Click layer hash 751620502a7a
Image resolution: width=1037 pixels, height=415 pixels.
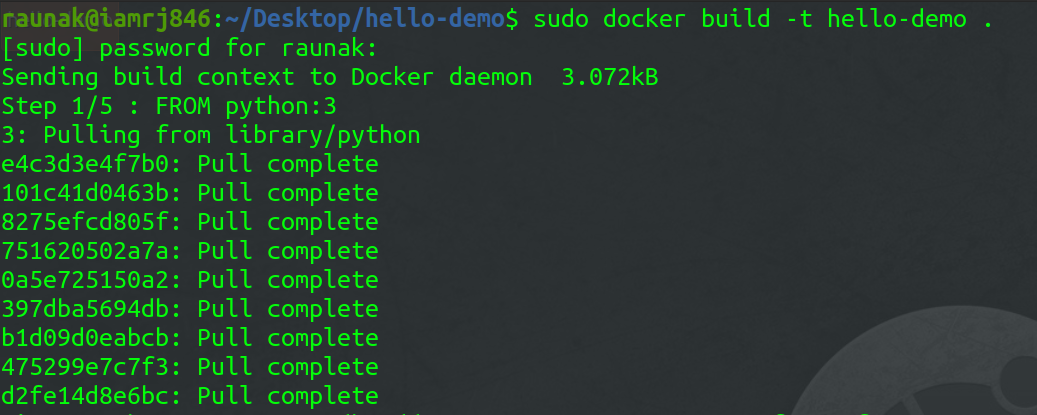tap(94, 251)
